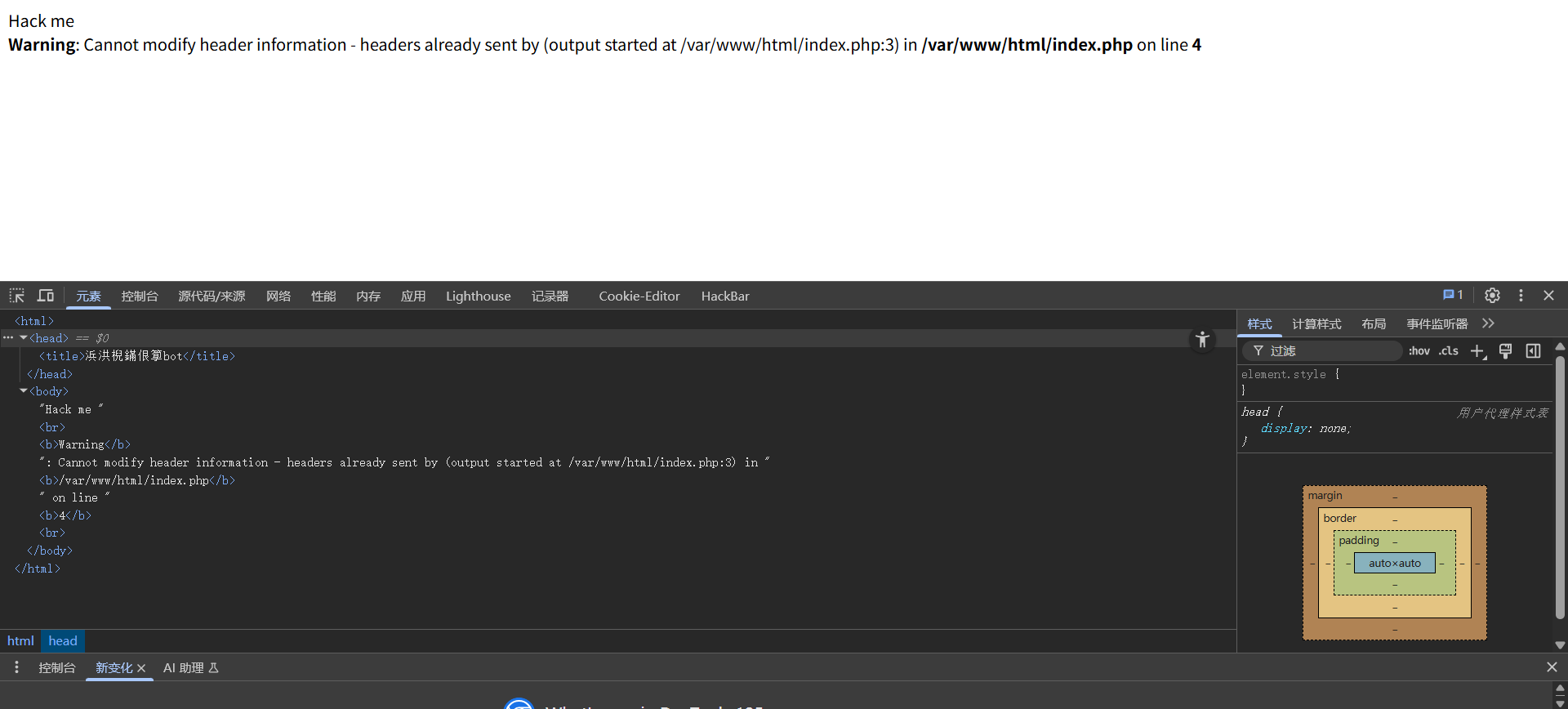Viewport: 1568px width, 709px height.
Task: Click the auto×auto content box
Action: pyautogui.click(x=1395, y=563)
